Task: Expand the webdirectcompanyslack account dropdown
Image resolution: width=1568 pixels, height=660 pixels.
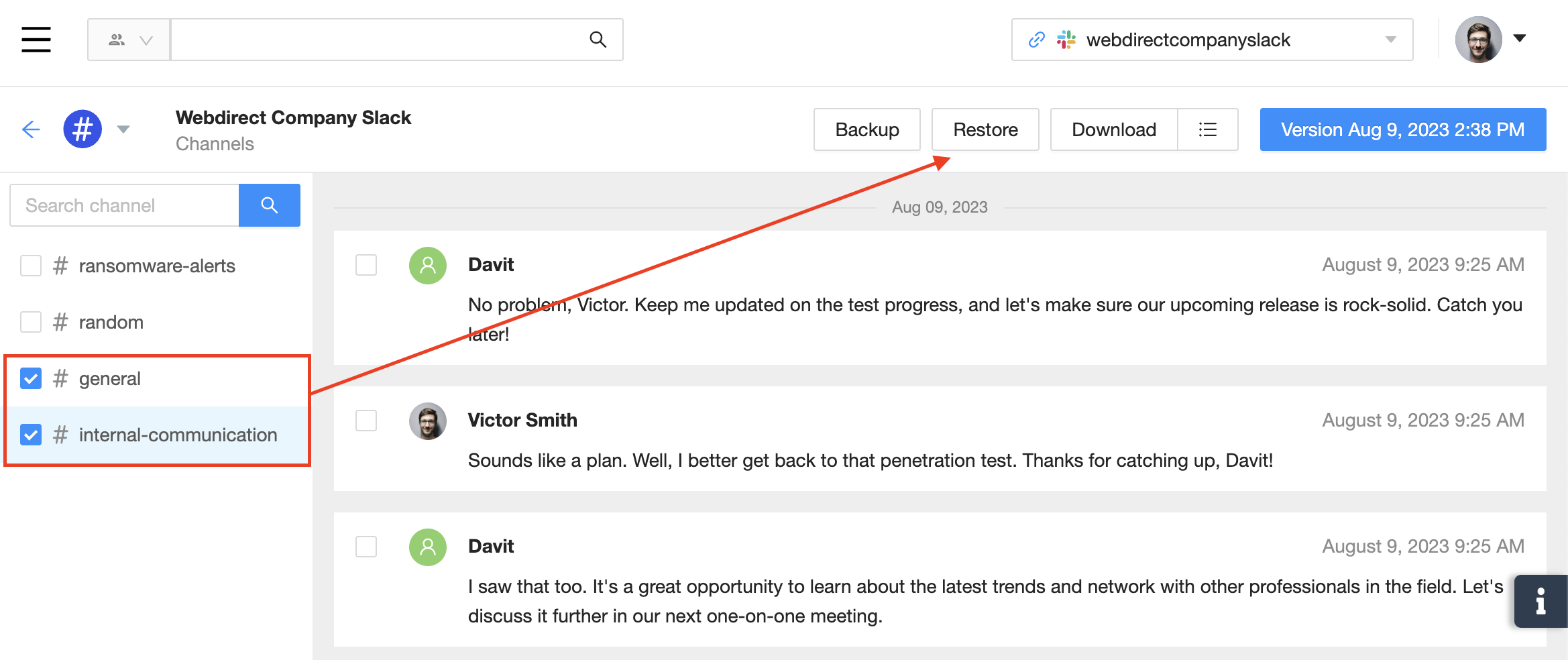Action: tap(1390, 40)
